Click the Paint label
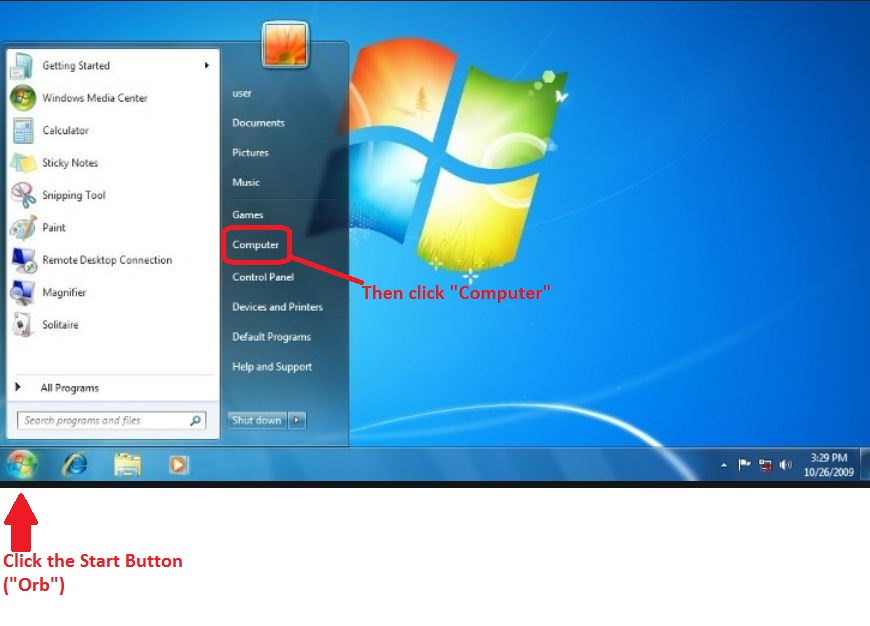This screenshot has width=870, height=626. coord(54,228)
